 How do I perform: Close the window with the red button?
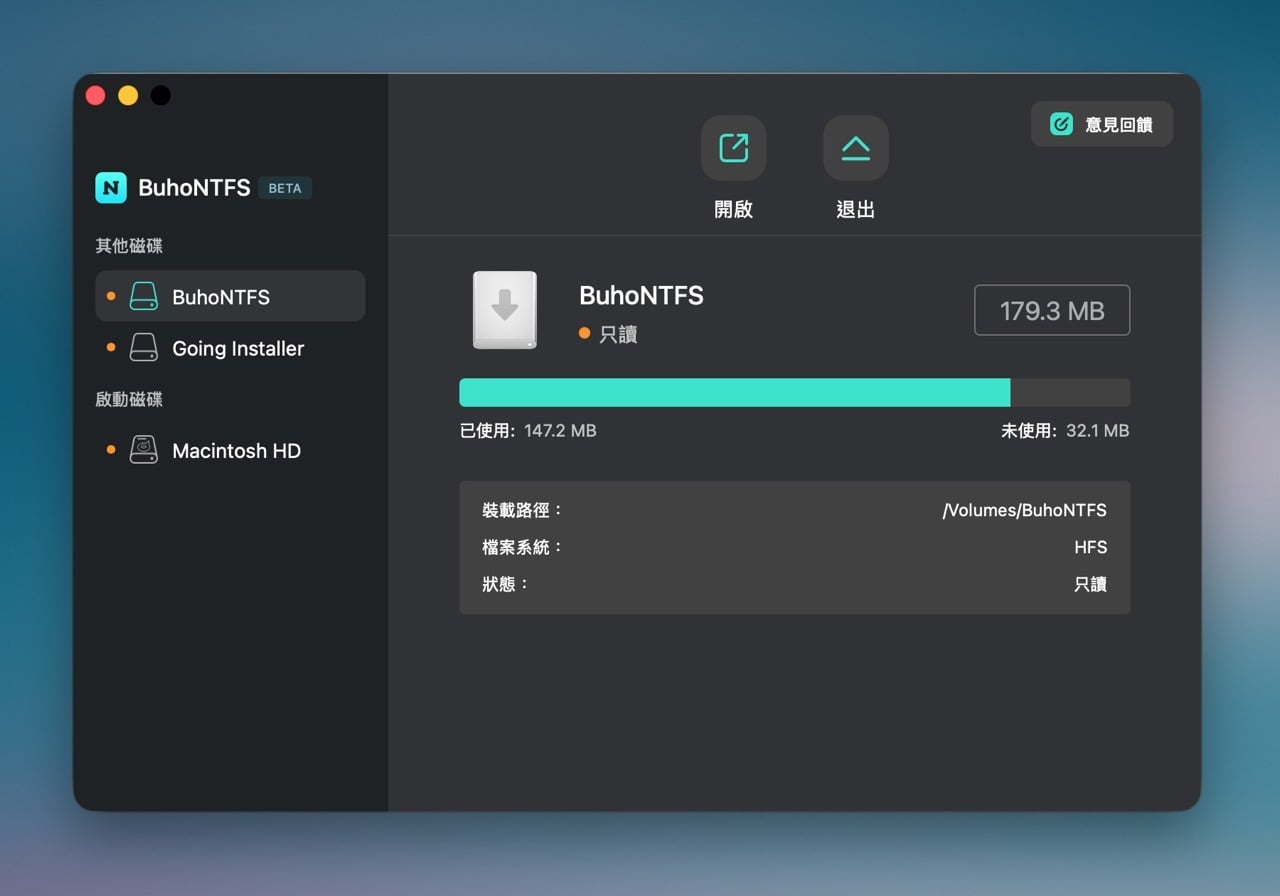tap(96, 95)
